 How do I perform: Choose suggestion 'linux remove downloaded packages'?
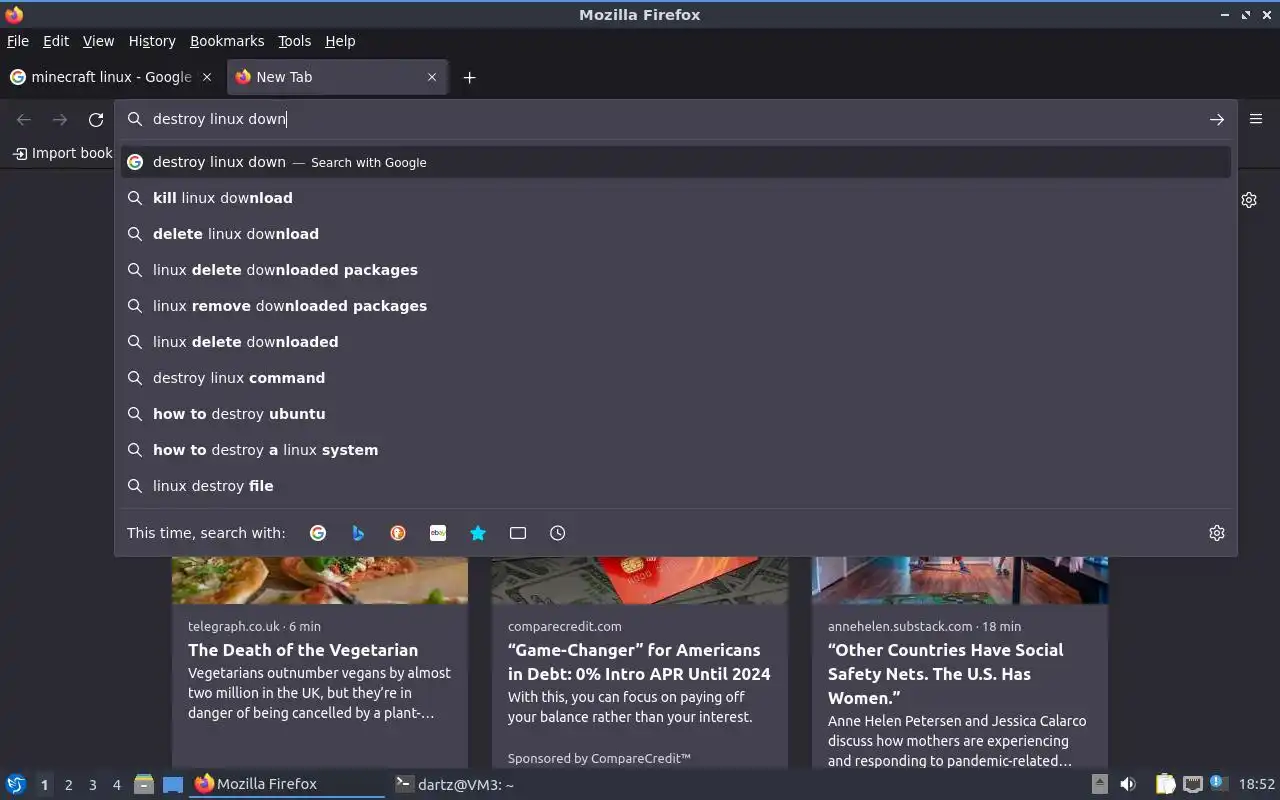[x=675, y=306]
